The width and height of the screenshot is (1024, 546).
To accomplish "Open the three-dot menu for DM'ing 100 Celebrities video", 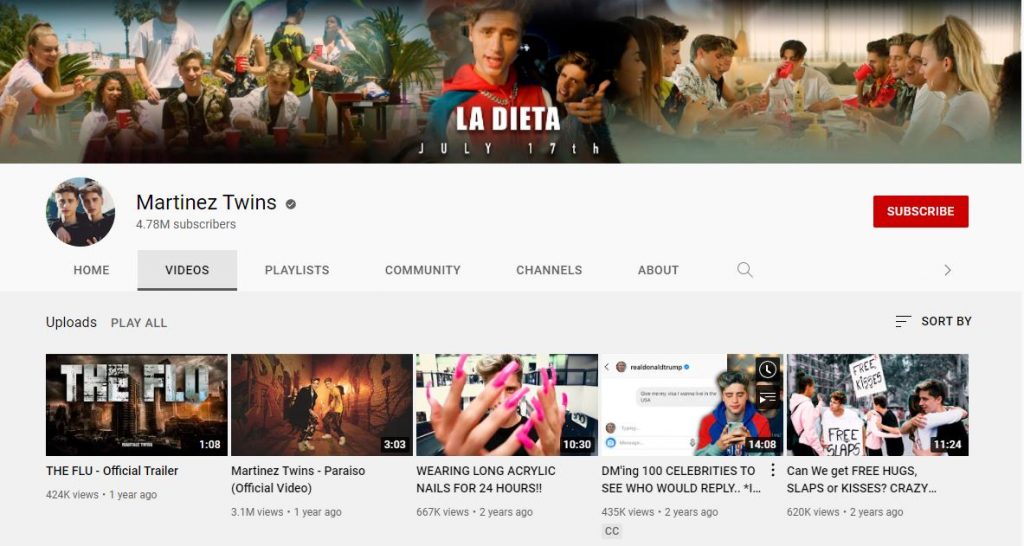I will point(773,470).
